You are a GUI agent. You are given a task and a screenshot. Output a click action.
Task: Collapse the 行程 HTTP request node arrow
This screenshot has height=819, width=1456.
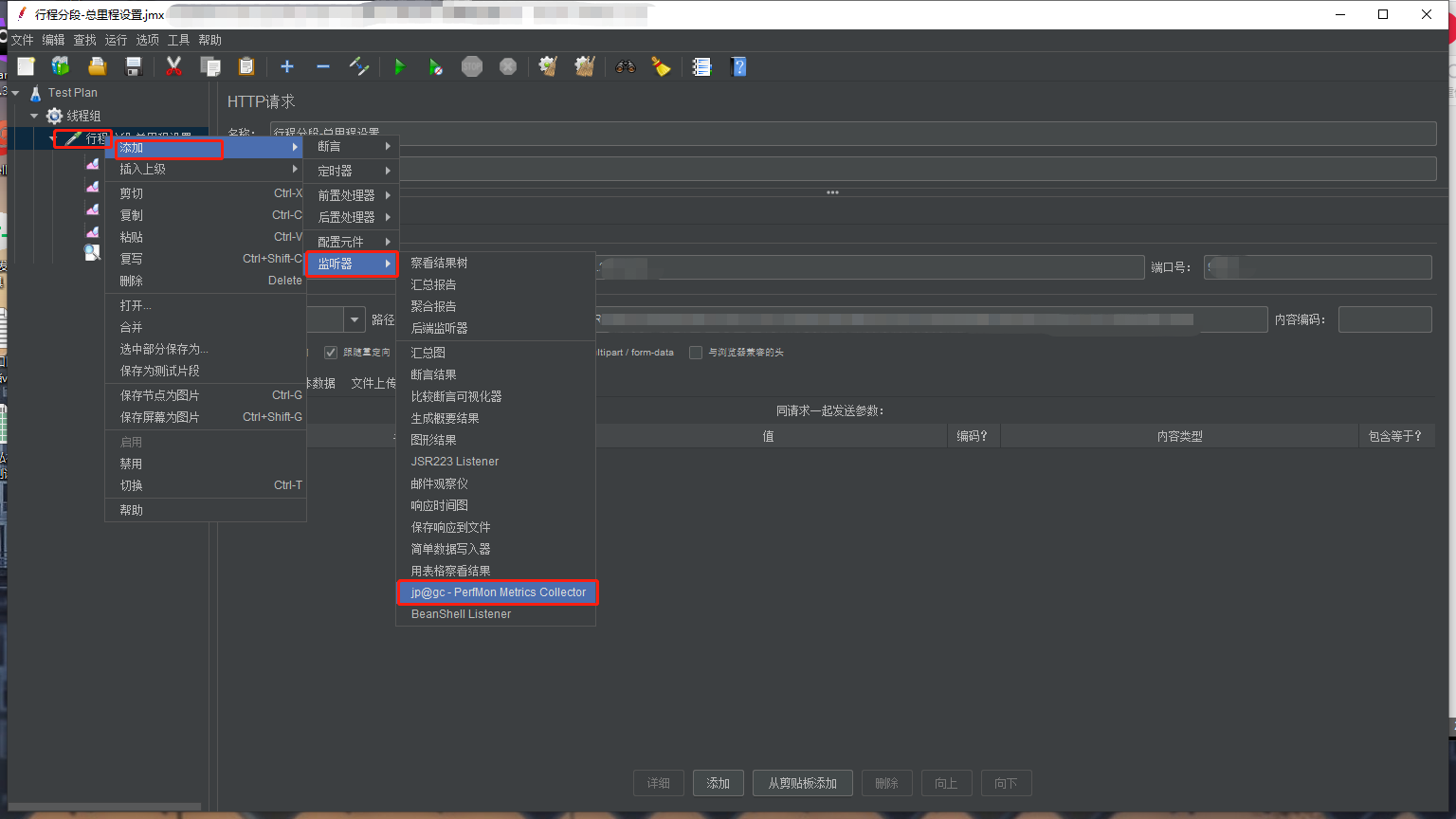54,138
